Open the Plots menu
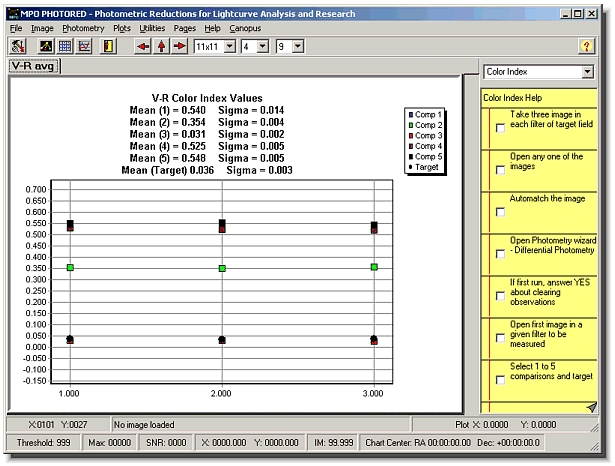This screenshot has width=615, height=466. tap(122, 28)
